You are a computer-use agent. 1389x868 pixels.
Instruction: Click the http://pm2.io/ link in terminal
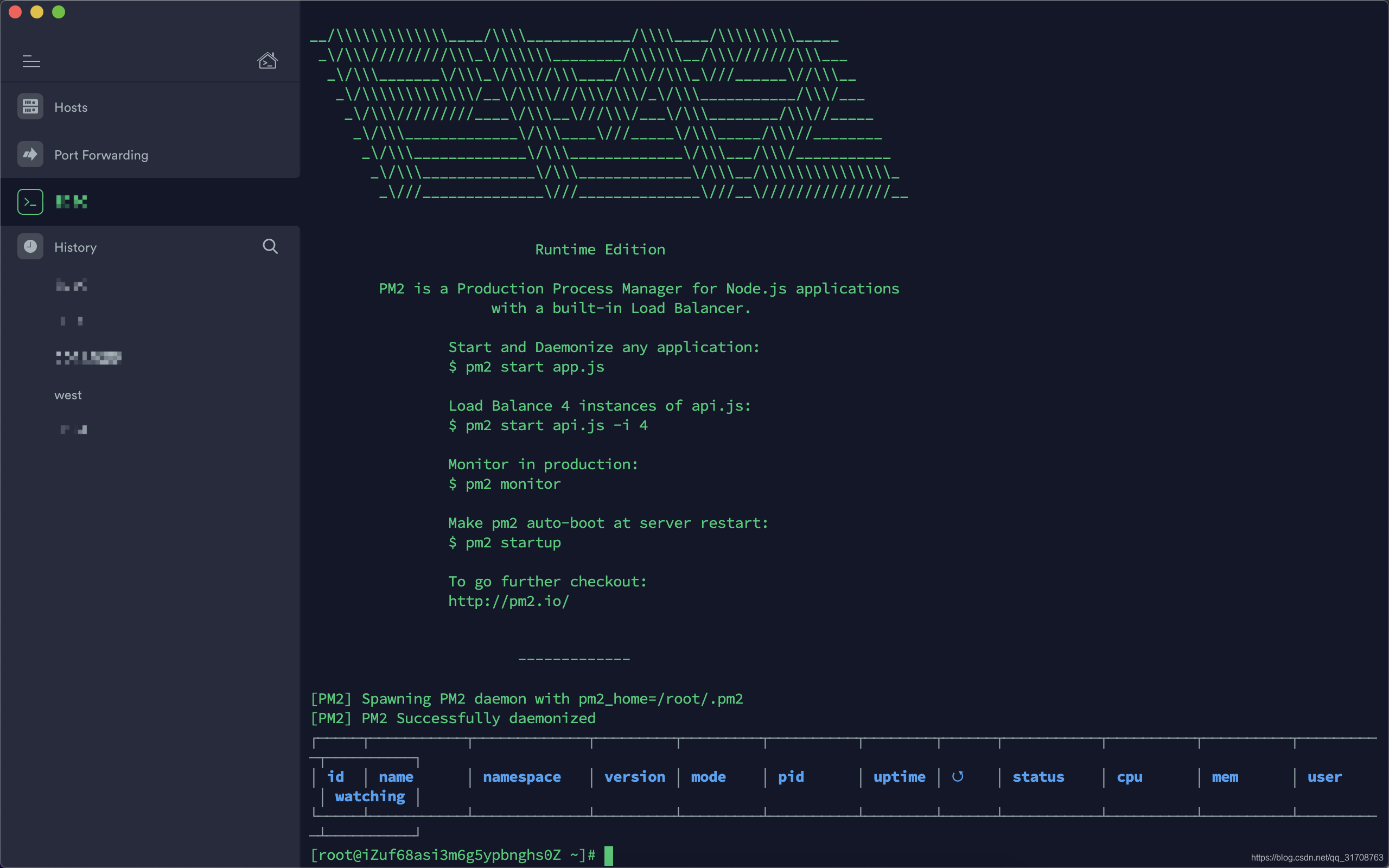tap(508, 601)
